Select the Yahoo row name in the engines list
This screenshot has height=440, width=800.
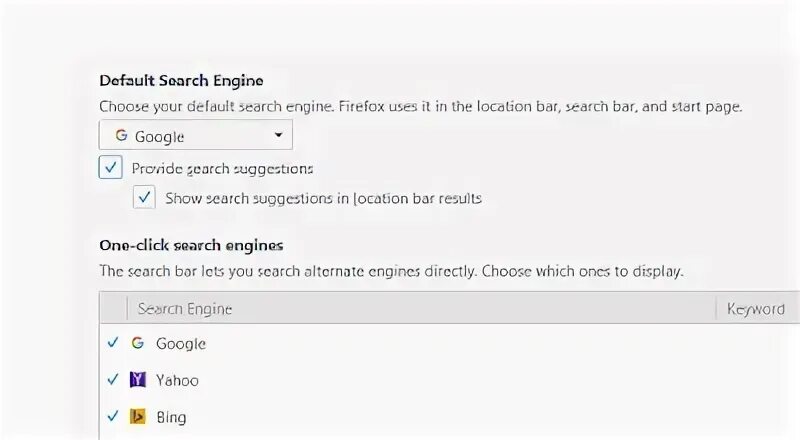(177, 380)
